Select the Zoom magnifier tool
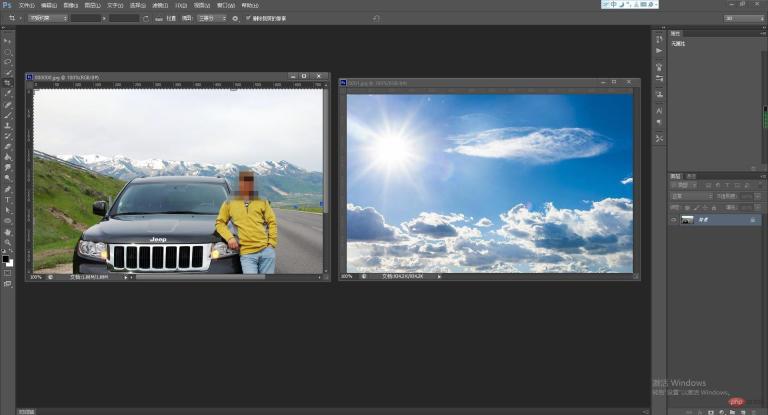The image size is (768, 415). (7, 243)
